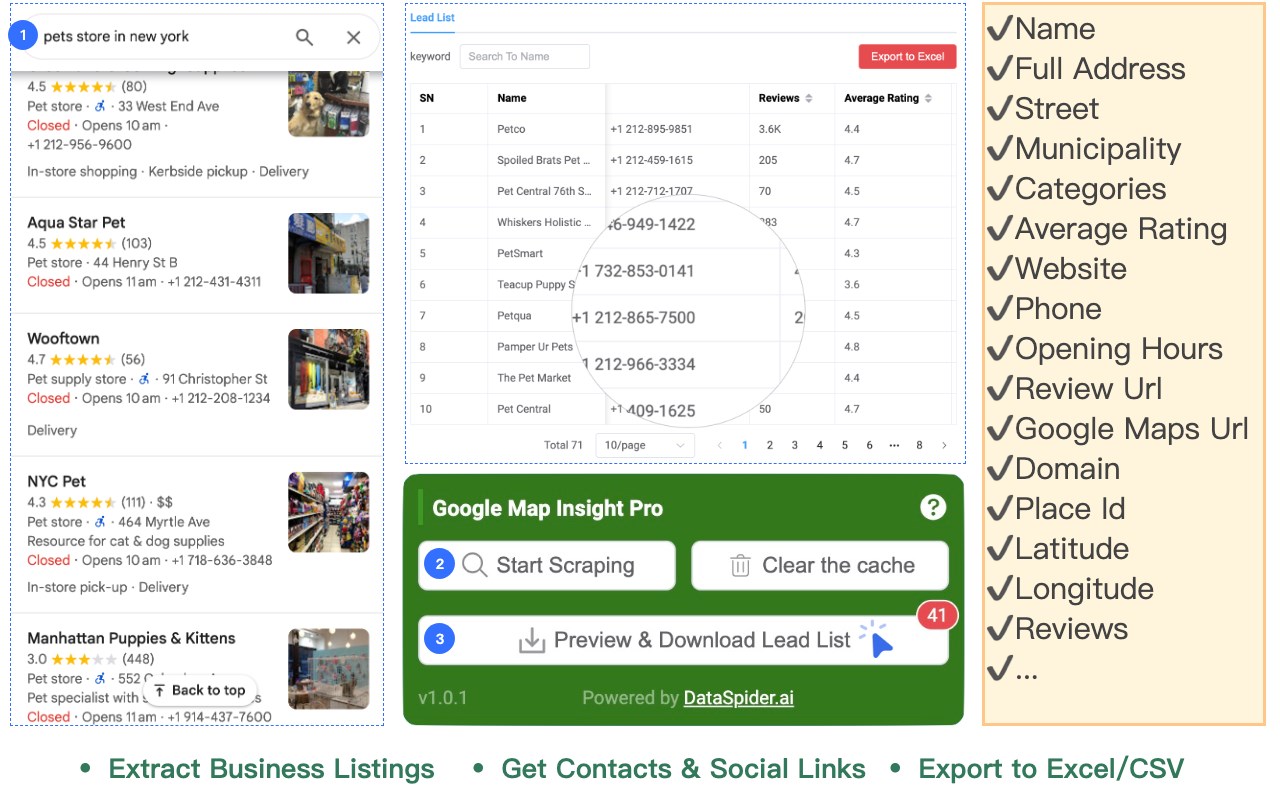This screenshot has width=1280, height=800.
Task: Click phone number +1 212-459-1615
Action: pos(651,160)
